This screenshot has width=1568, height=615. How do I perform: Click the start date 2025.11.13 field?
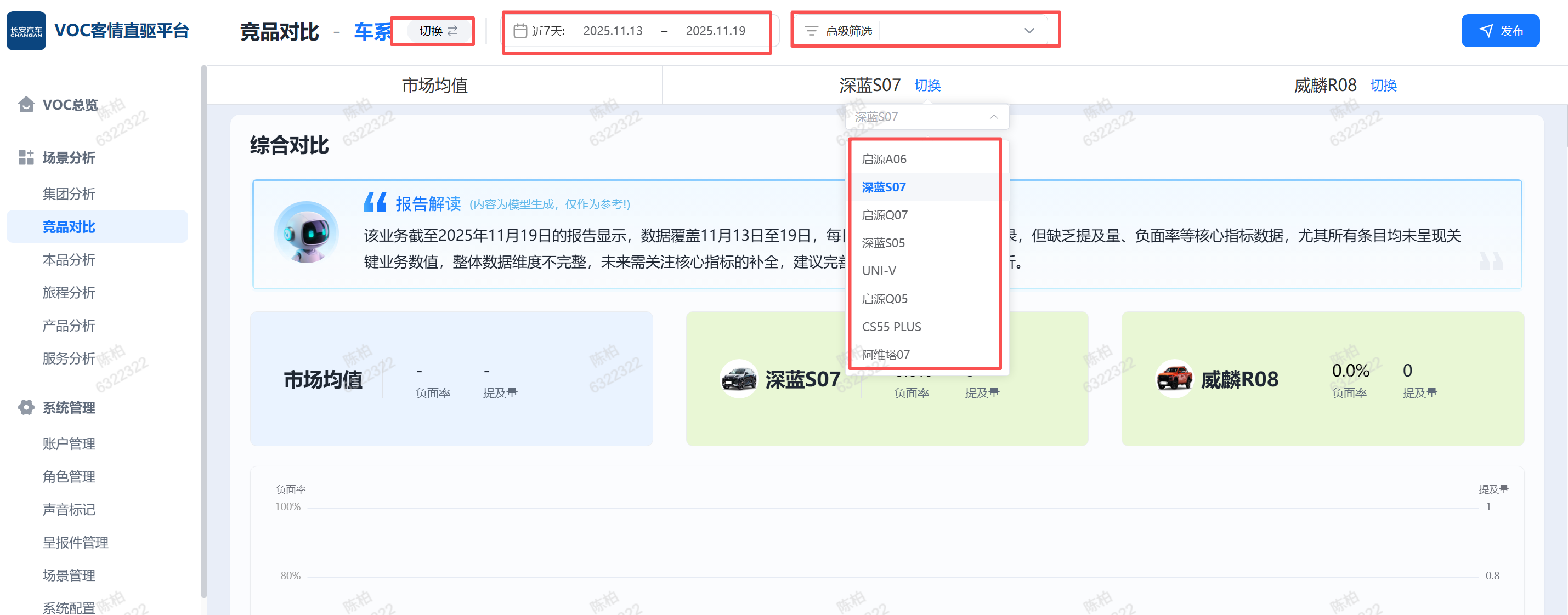coord(613,31)
